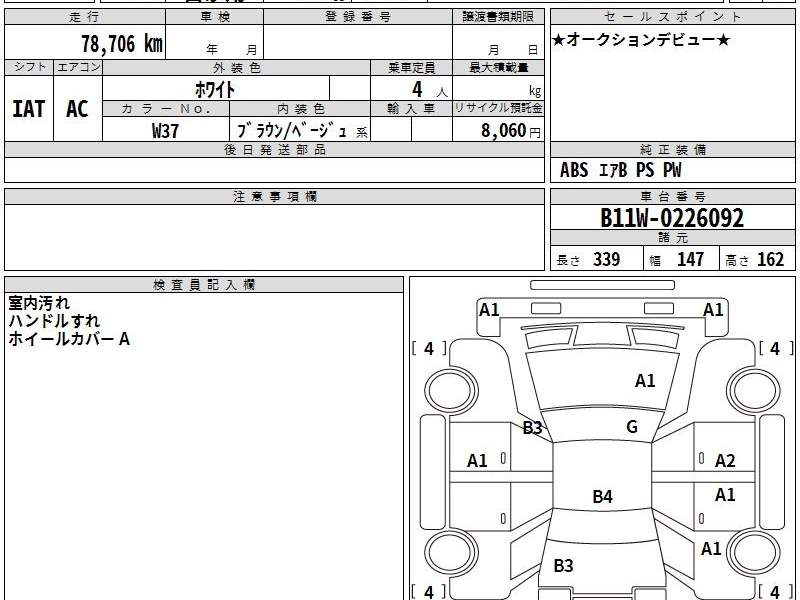Click the A1 mark left of the B4 roof
This screenshot has width=800, height=600.
point(477,461)
